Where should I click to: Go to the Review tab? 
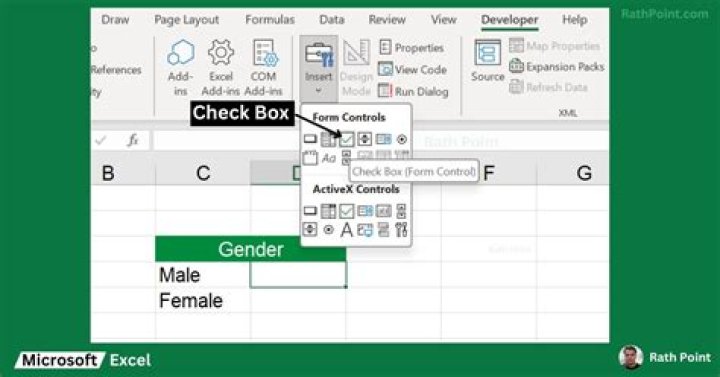[x=387, y=20]
